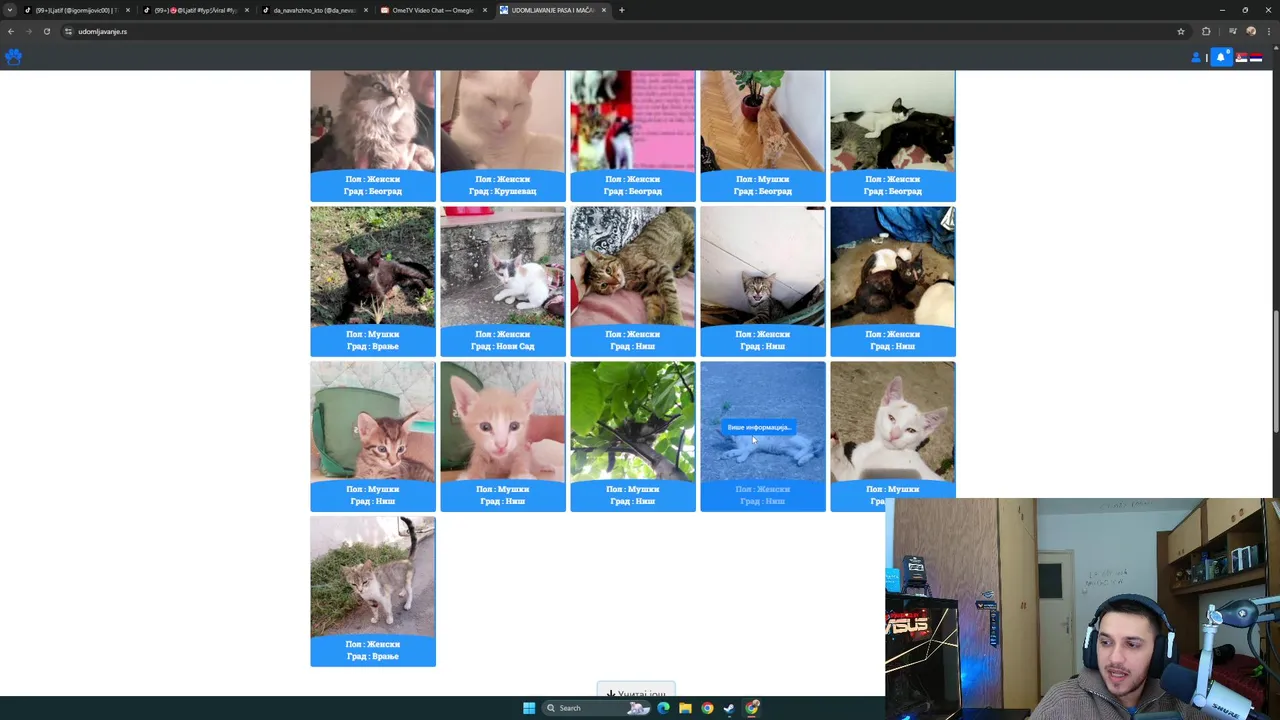Image resolution: width=1280 pixels, height=720 pixels.
Task: Open the notifications bell in site header
Action: point(1220,57)
